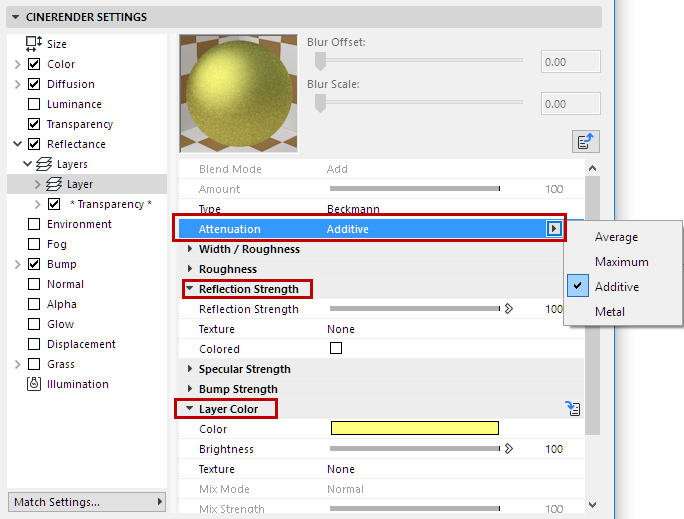Toggle the Bump channel checkbox

[34, 264]
